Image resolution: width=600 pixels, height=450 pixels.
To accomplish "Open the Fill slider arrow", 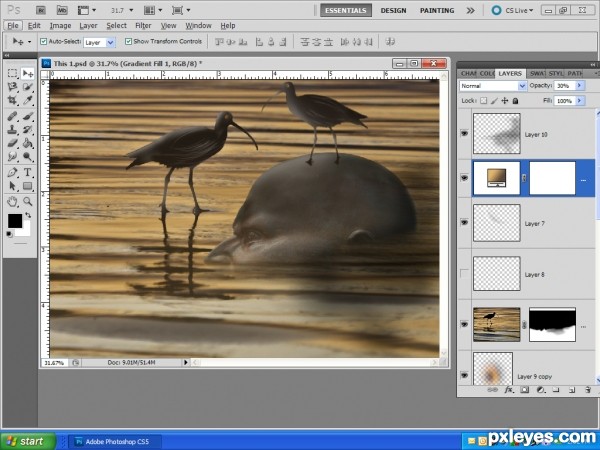I will 579,101.
